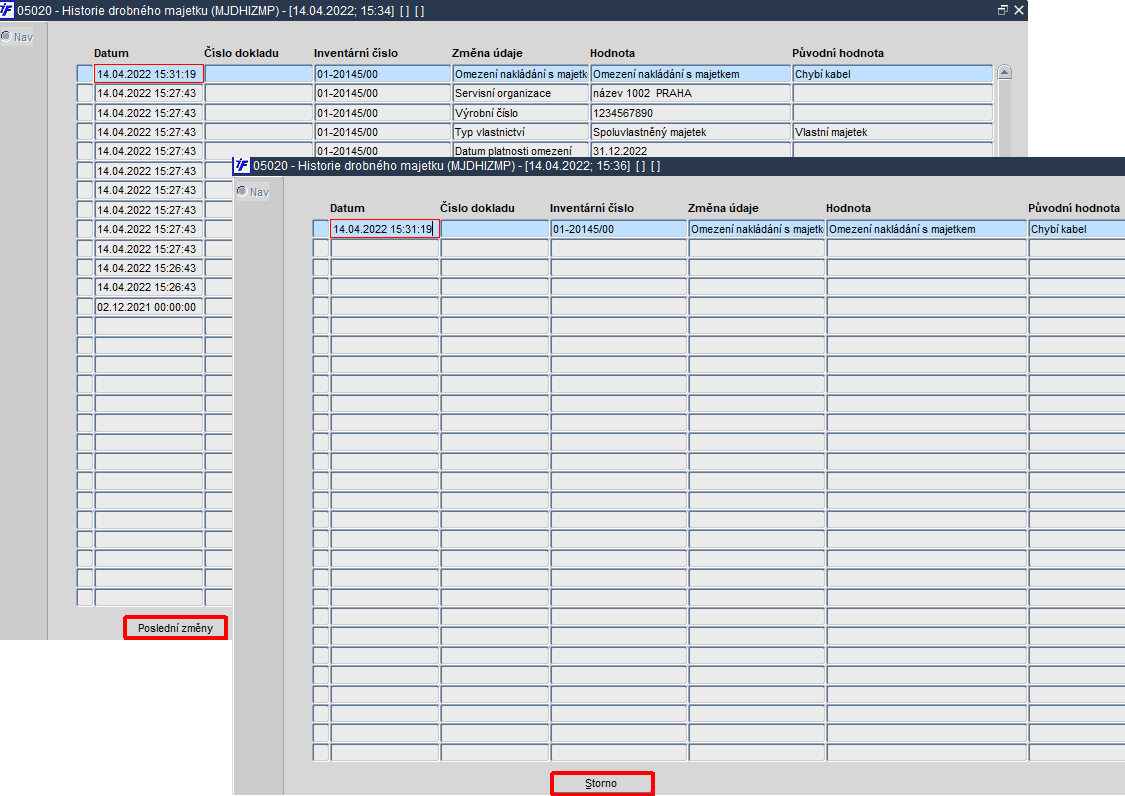Click the Datum field 14.04.2022 15:31:19 in the front window
Viewport: 1125px width, 796px height.
385,229
